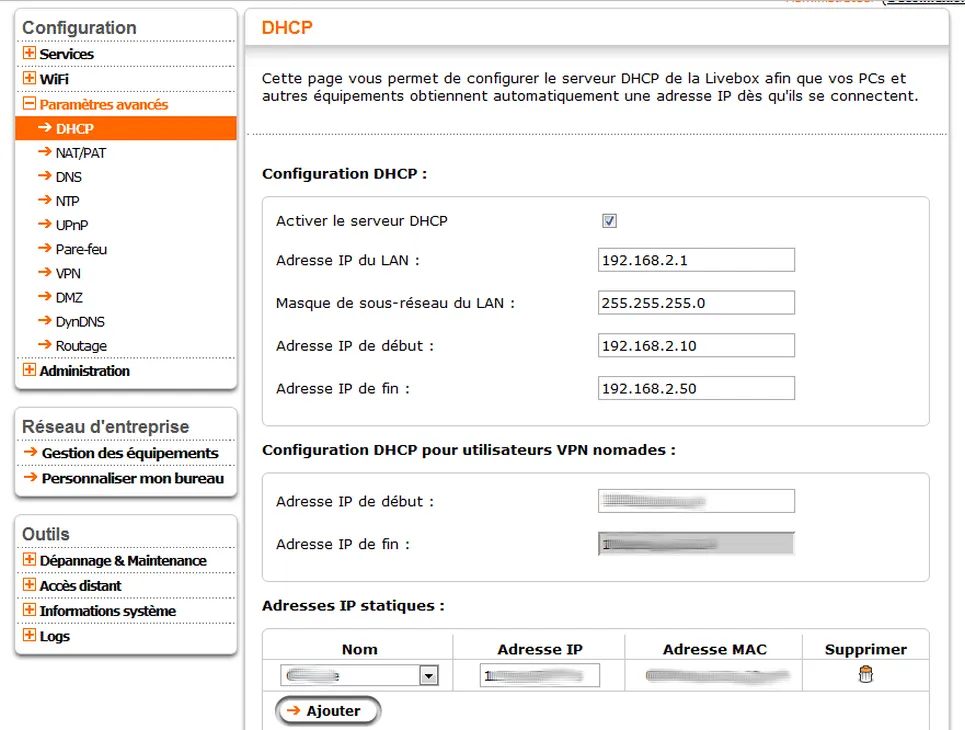The image size is (965, 730).
Task: Collapse Paramètres avancés minus icon
Action: click(x=29, y=103)
